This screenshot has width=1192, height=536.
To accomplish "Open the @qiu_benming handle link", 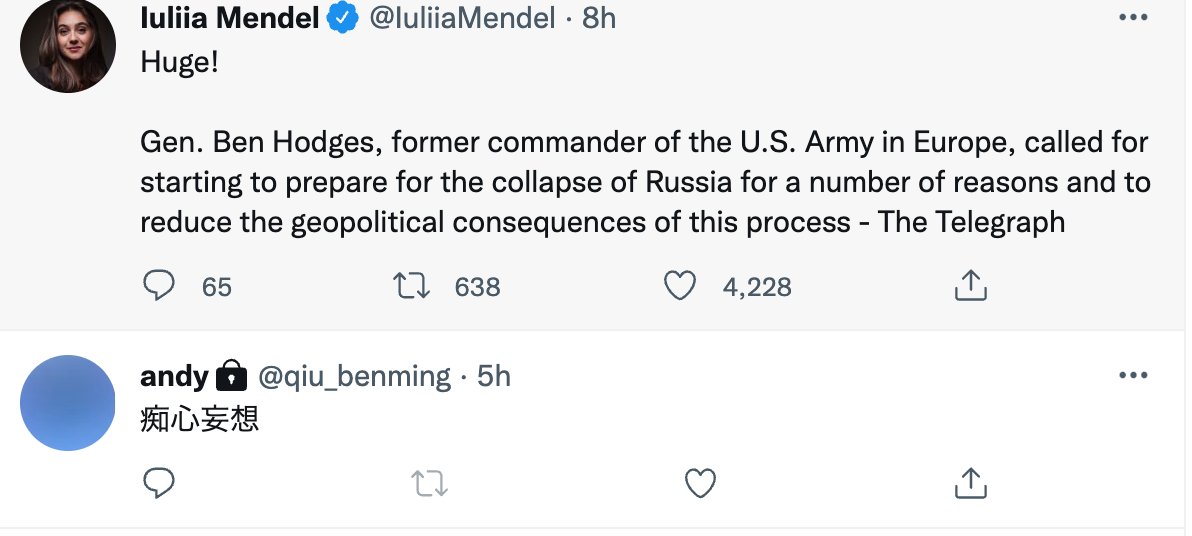I will [x=355, y=376].
